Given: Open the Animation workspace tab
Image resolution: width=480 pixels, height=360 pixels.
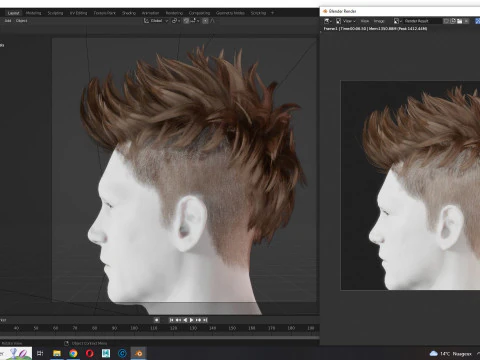Looking at the screenshot, I should click(x=150, y=13).
